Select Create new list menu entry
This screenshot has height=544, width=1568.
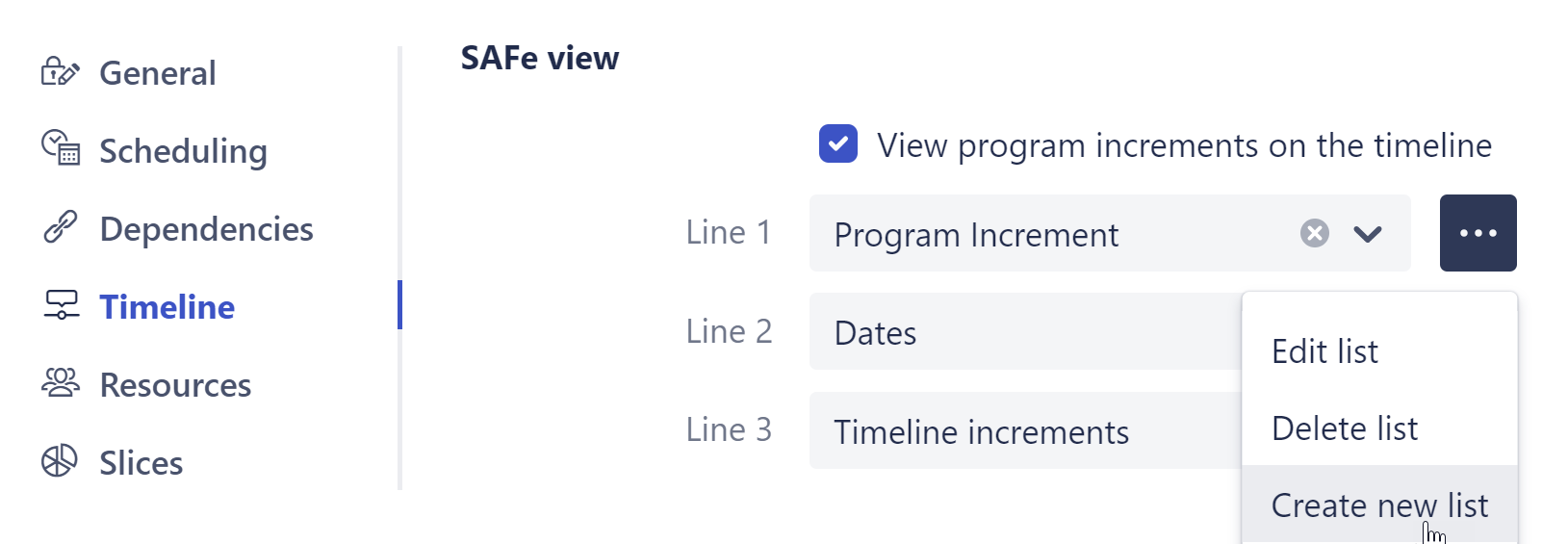[1378, 505]
